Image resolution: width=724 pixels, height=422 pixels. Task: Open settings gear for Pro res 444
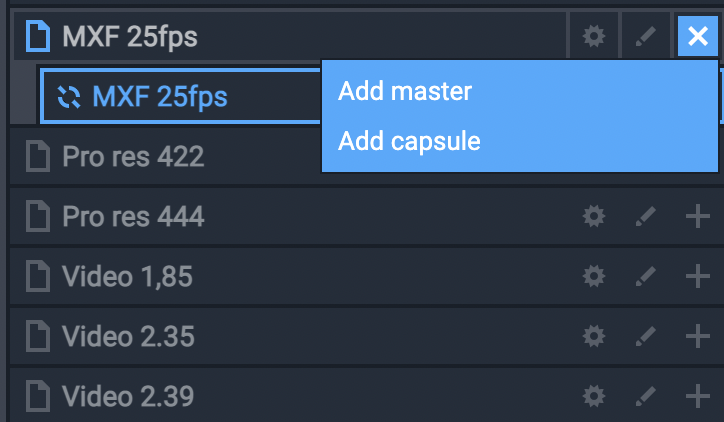point(594,216)
